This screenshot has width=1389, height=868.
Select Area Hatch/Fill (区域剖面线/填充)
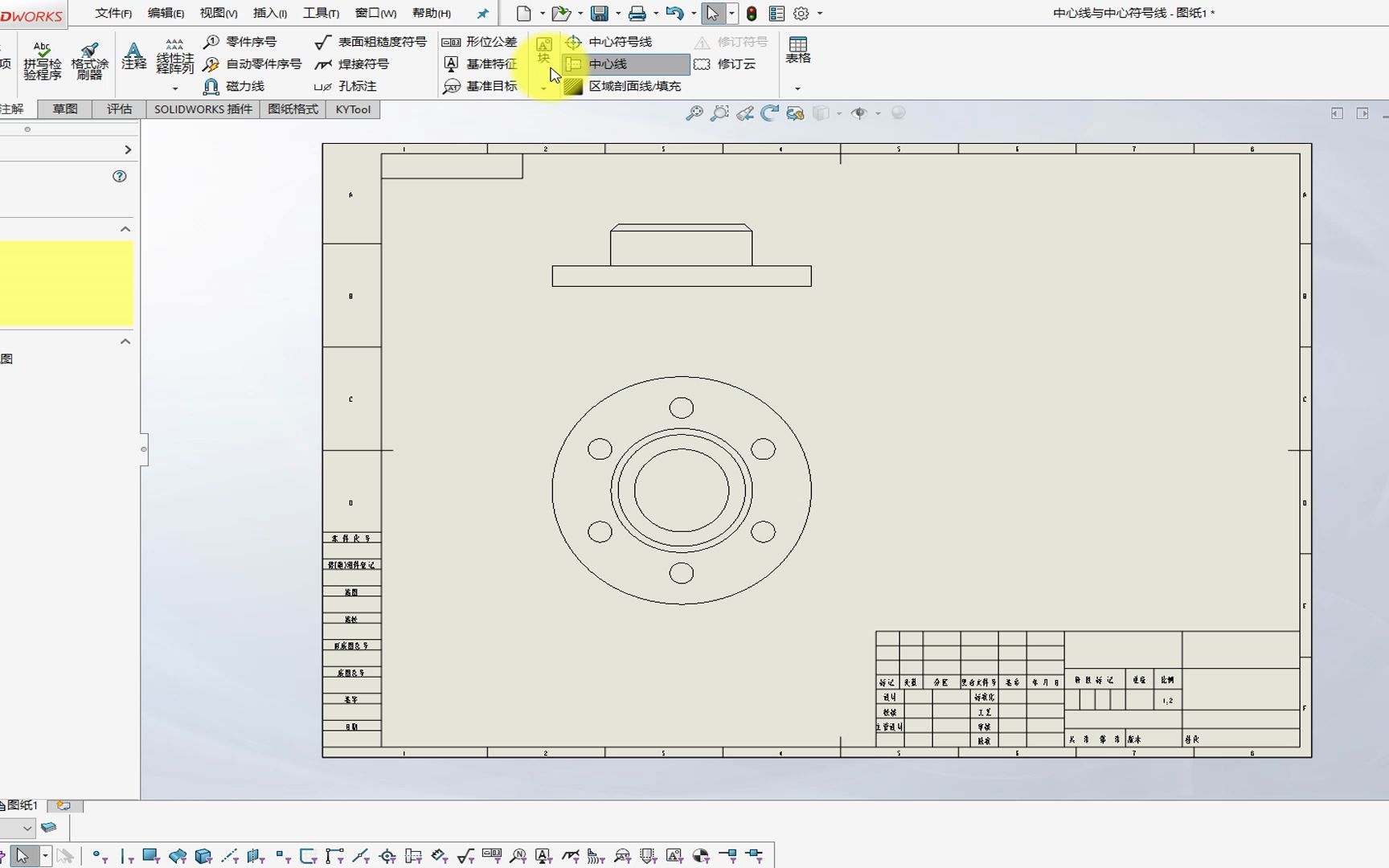tap(623, 86)
